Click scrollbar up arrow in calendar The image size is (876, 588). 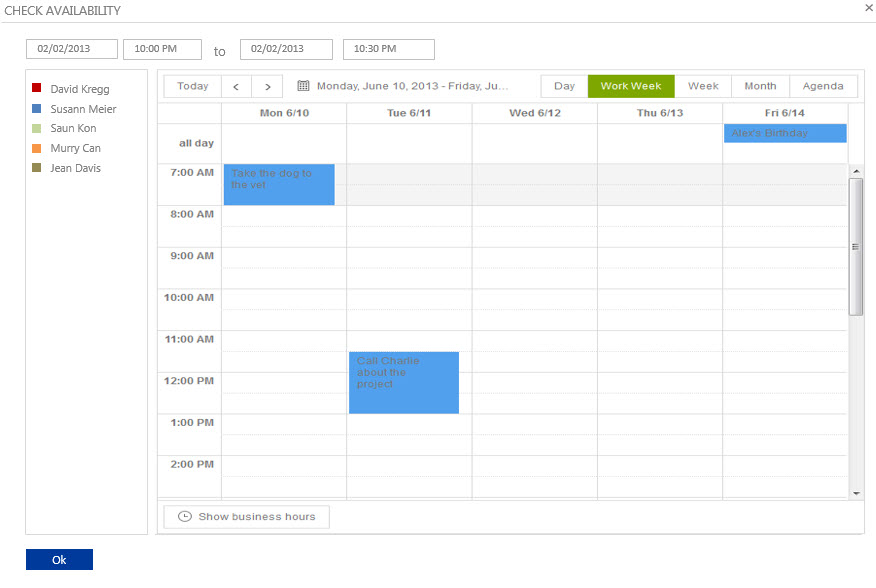point(856,171)
